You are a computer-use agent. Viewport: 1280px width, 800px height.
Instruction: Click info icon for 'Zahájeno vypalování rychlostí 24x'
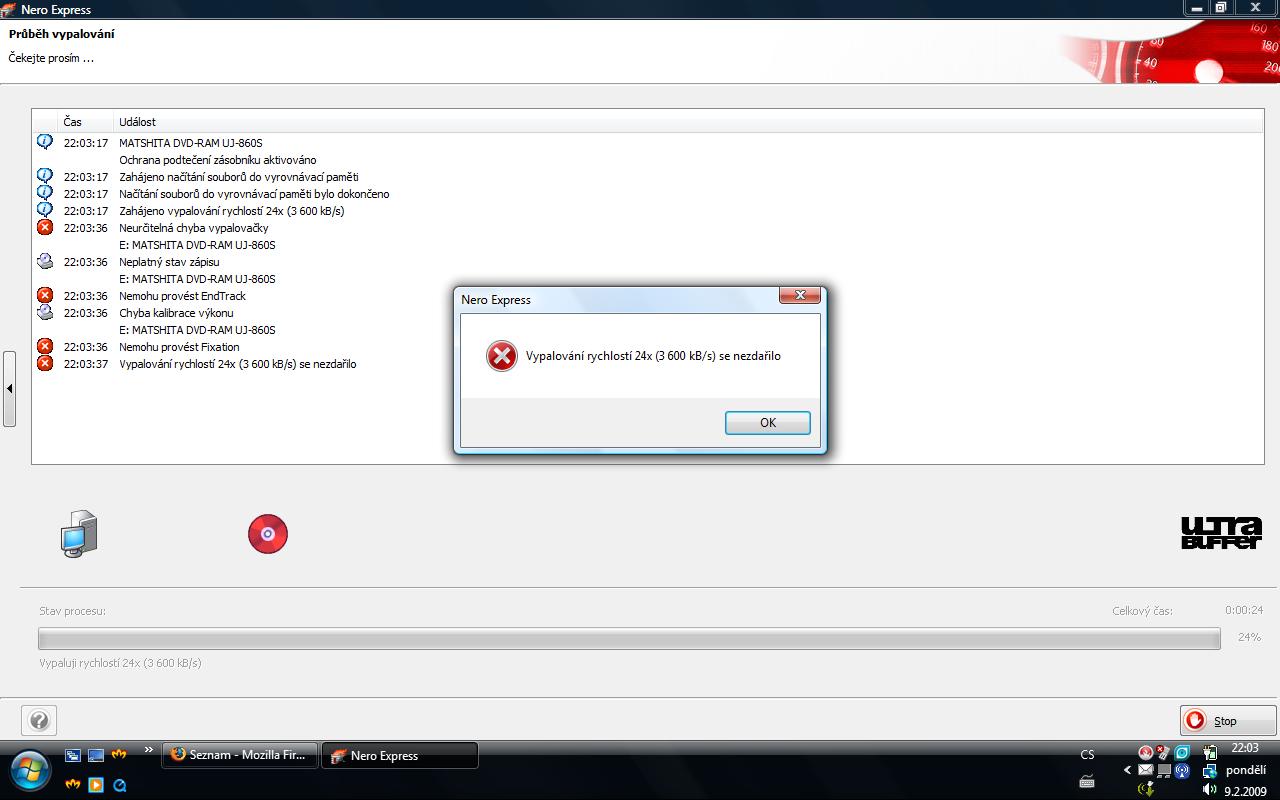[x=45, y=210]
